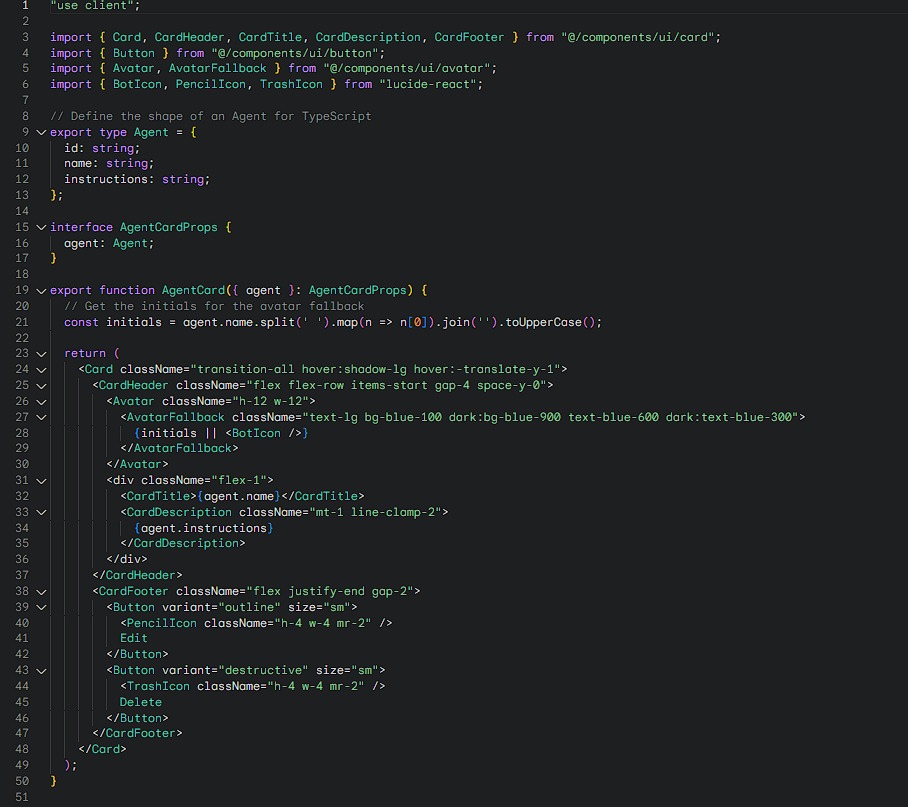Click the CardDescription name in the import
908x807 pixels.
(368, 37)
